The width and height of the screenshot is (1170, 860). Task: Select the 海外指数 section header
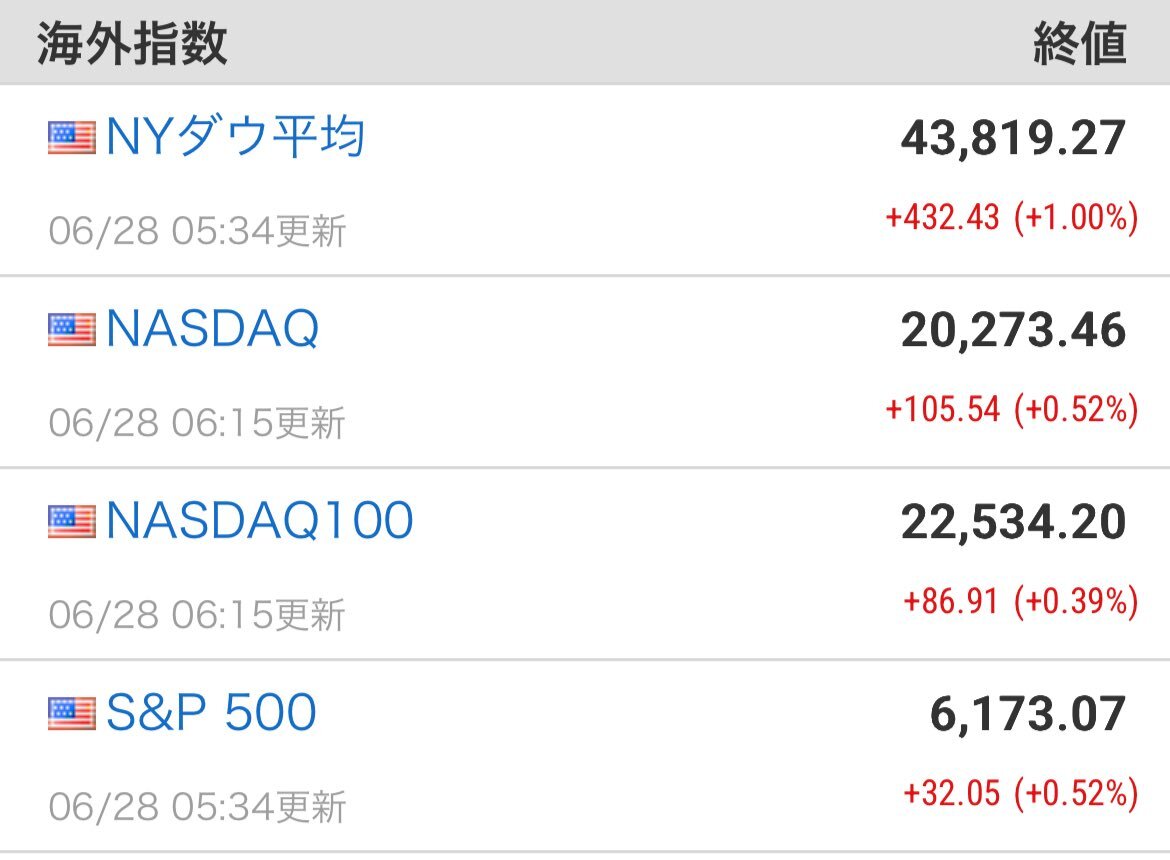click(132, 43)
